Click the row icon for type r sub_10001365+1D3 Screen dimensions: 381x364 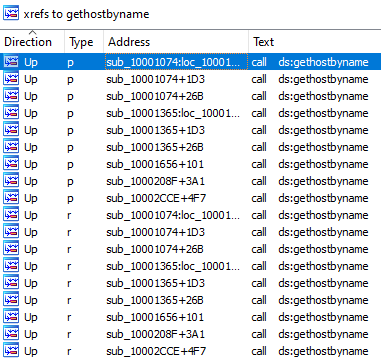point(11,283)
